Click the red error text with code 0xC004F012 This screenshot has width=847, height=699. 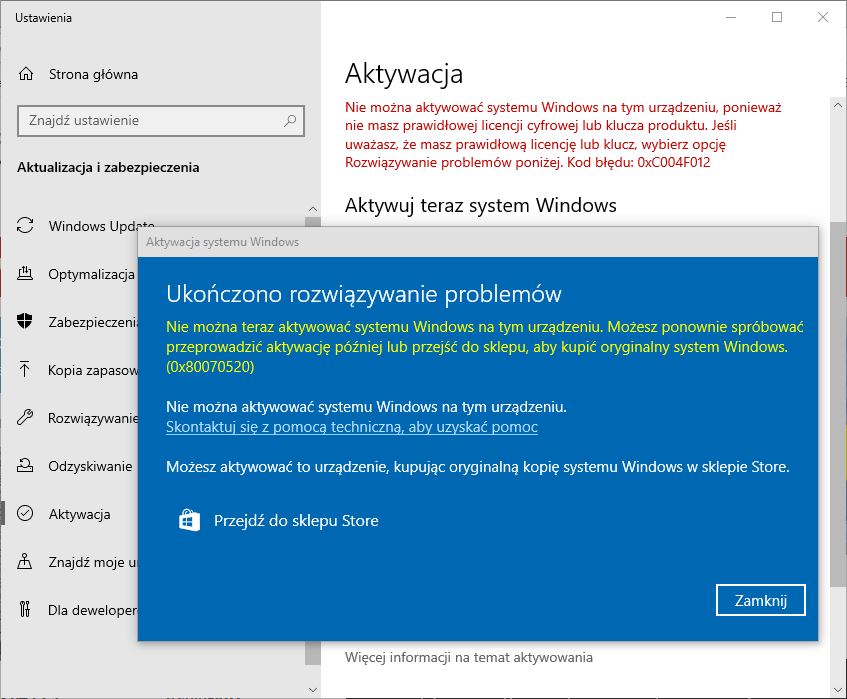pos(563,135)
